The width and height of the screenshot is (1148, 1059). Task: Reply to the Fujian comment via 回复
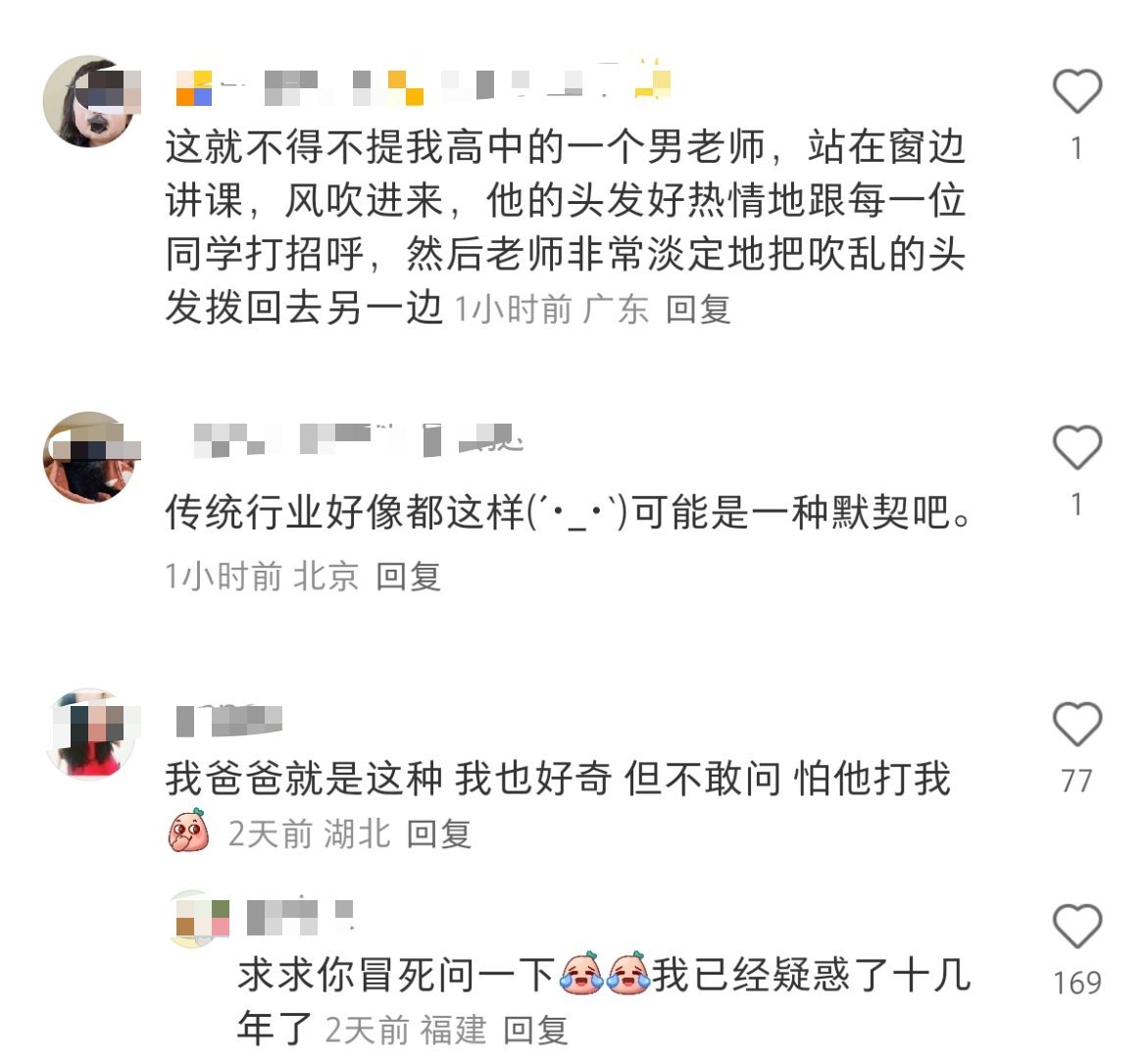click(535, 1032)
